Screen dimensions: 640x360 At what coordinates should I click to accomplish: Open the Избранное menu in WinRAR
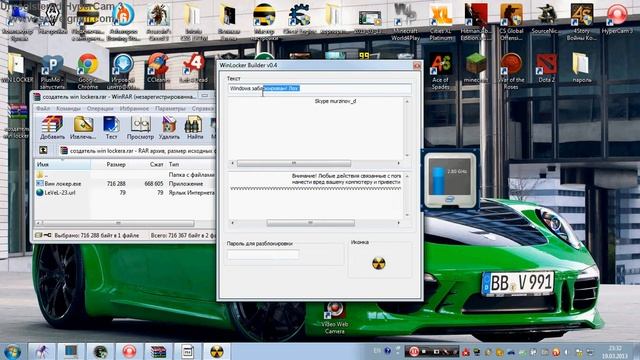134,109
